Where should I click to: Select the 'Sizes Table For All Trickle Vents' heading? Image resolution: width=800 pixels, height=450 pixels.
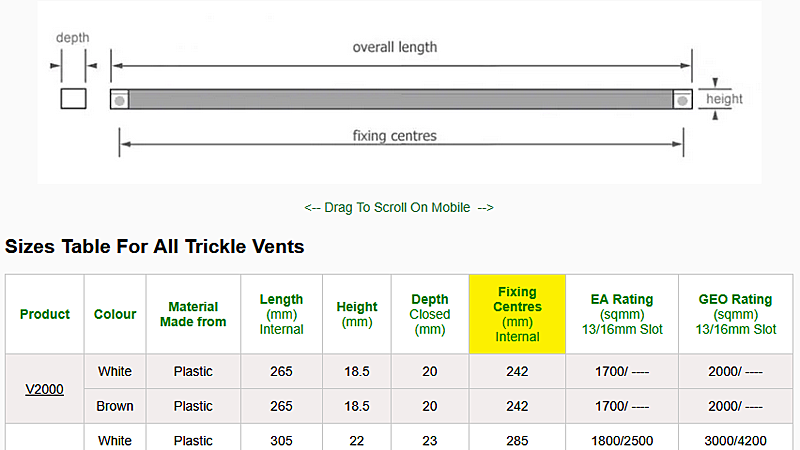155,246
